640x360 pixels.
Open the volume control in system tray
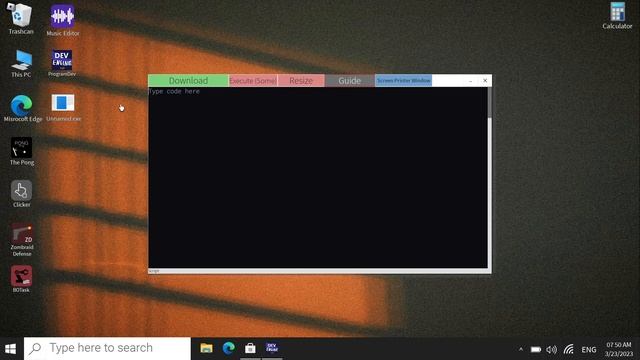551,349
